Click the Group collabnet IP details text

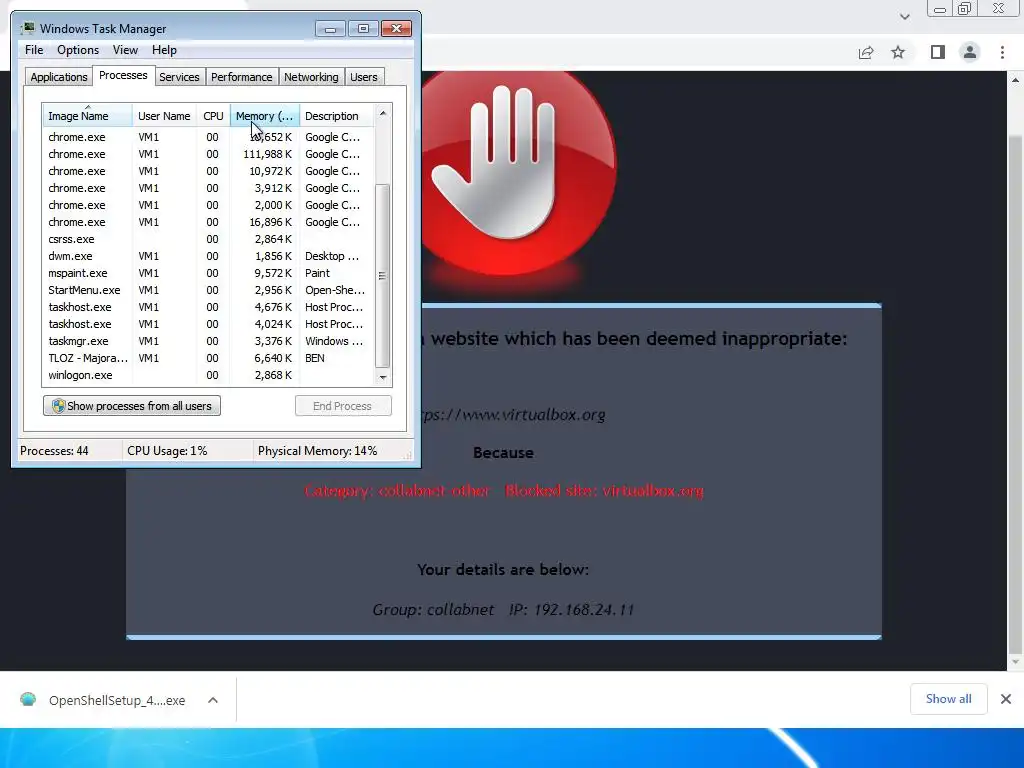tap(504, 609)
